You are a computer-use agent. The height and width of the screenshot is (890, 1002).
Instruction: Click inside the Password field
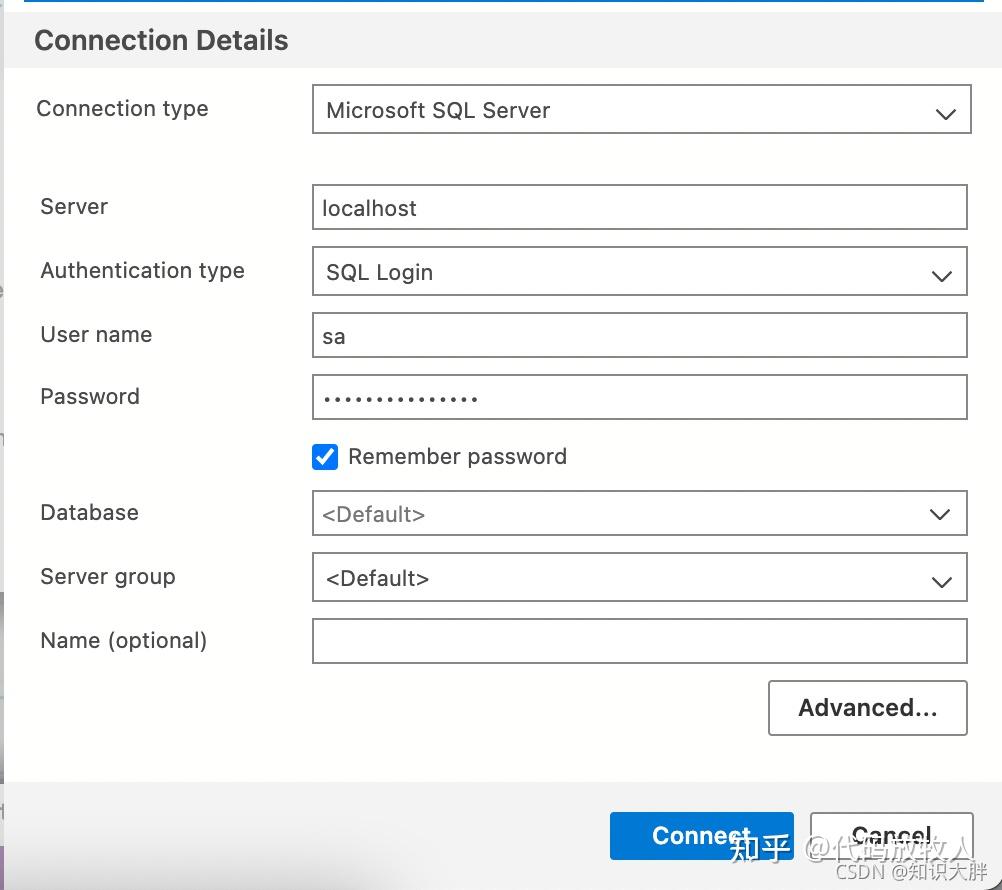point(640,397)
